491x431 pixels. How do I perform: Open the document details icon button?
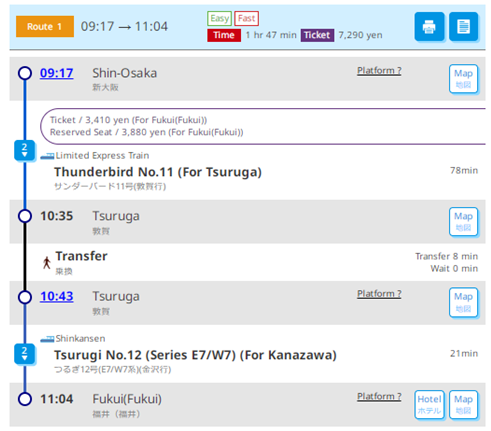pyautogui.click(x=464, y=27)
